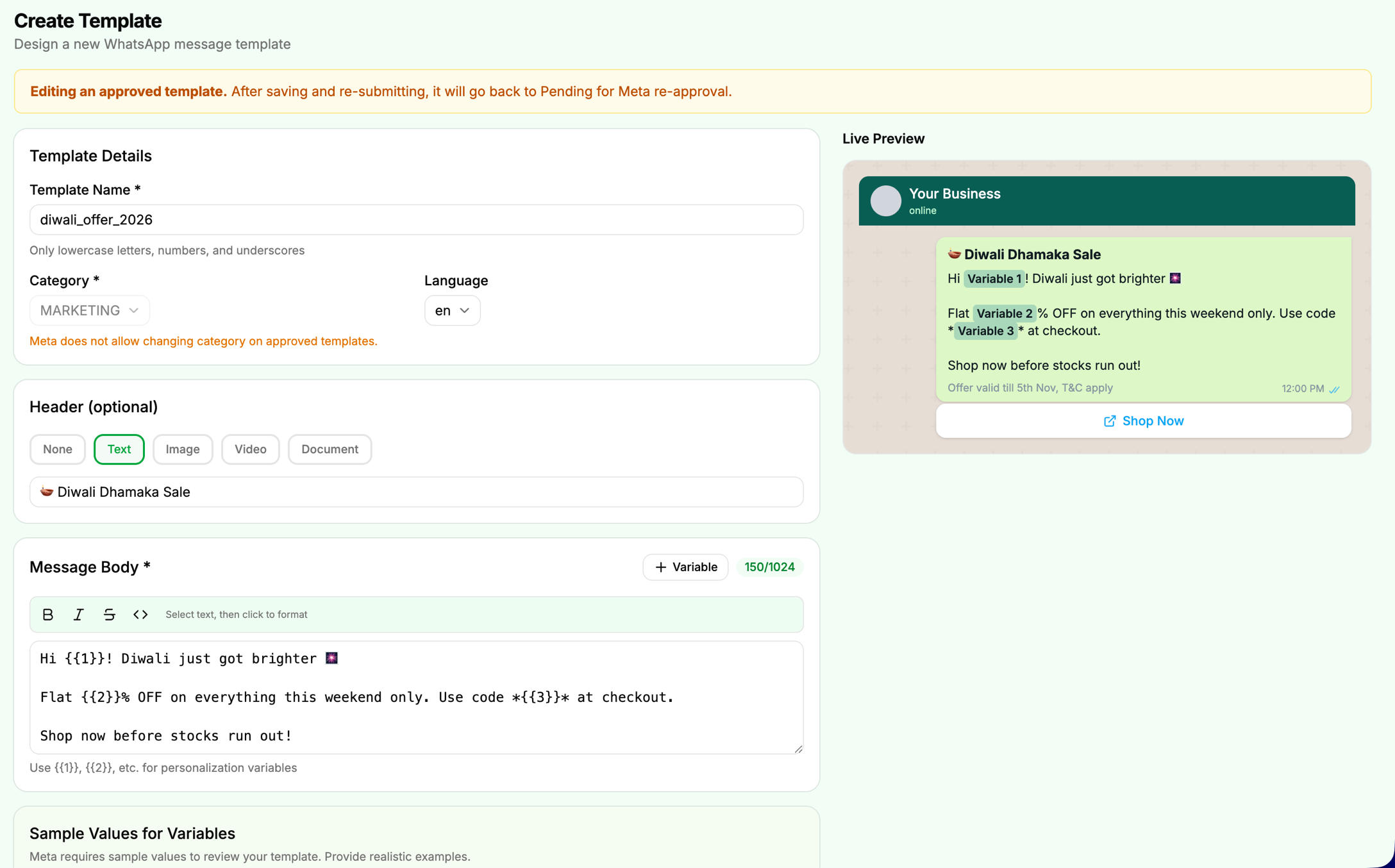
Task: Apply monospace code formatting icon
Action: coord(140,614)
